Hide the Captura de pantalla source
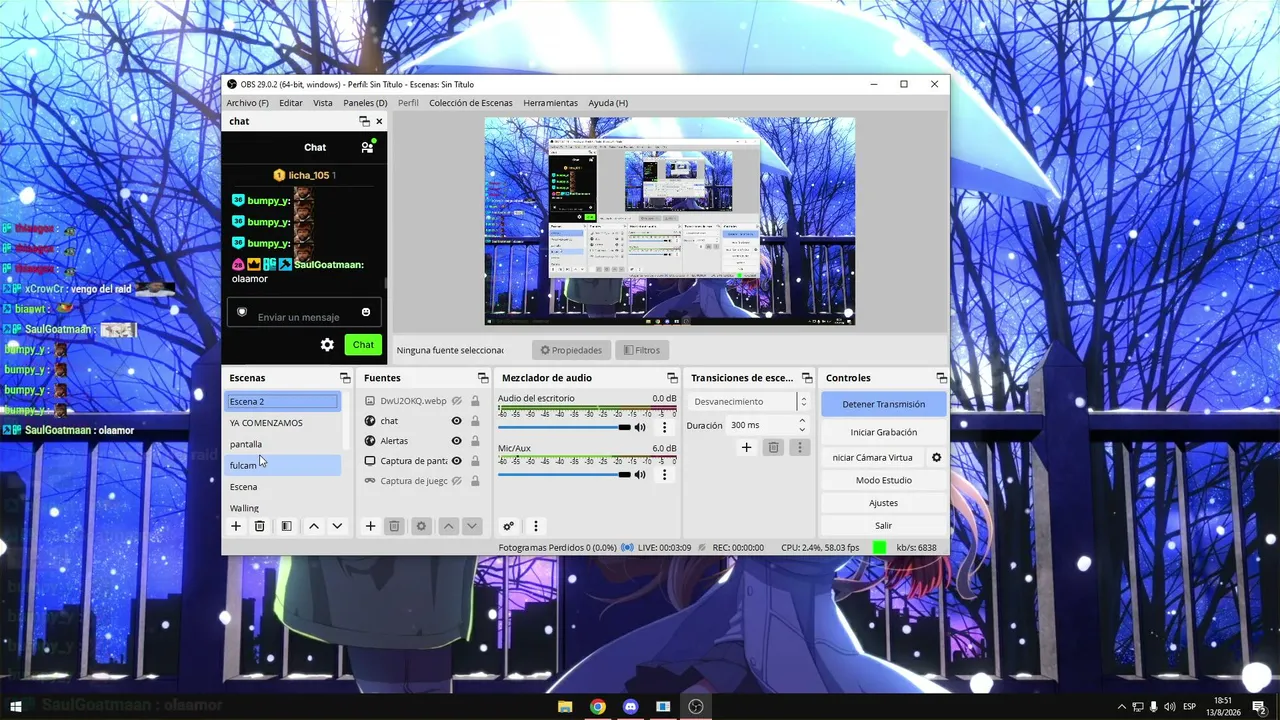The image size is (1280, 720). [456, 461]
